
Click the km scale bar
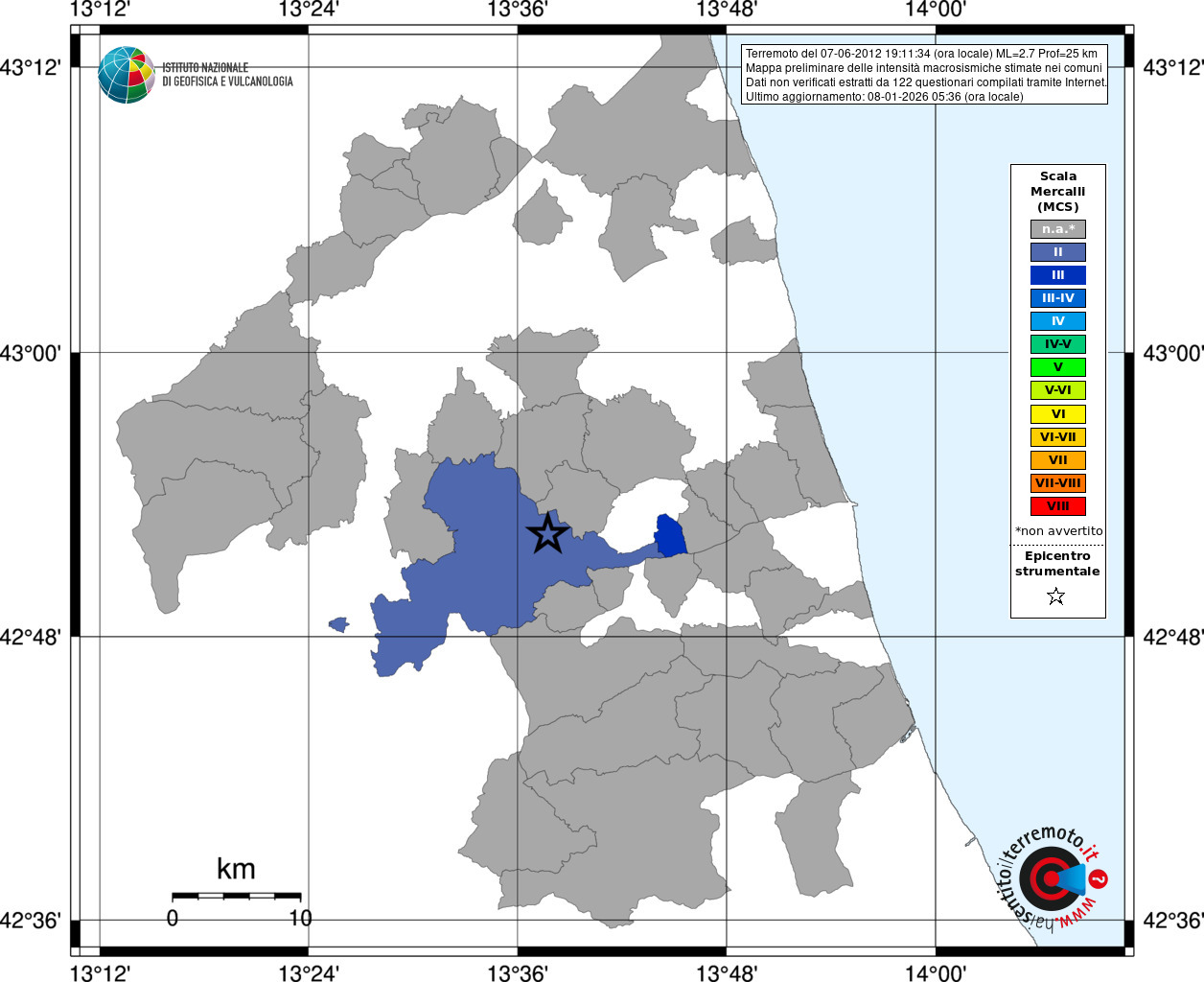237,896
